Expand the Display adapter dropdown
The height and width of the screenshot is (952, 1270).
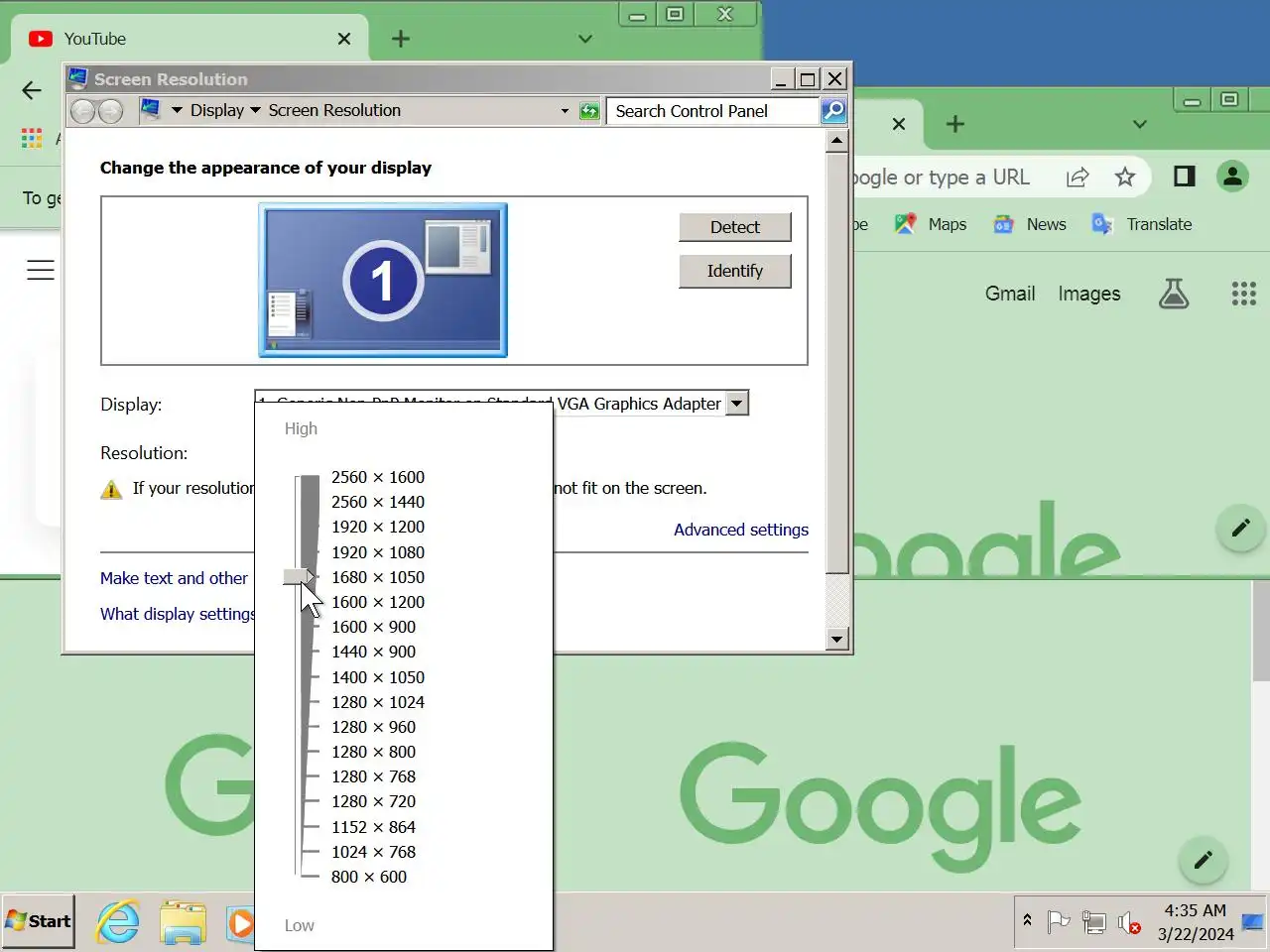pos(736,403)
